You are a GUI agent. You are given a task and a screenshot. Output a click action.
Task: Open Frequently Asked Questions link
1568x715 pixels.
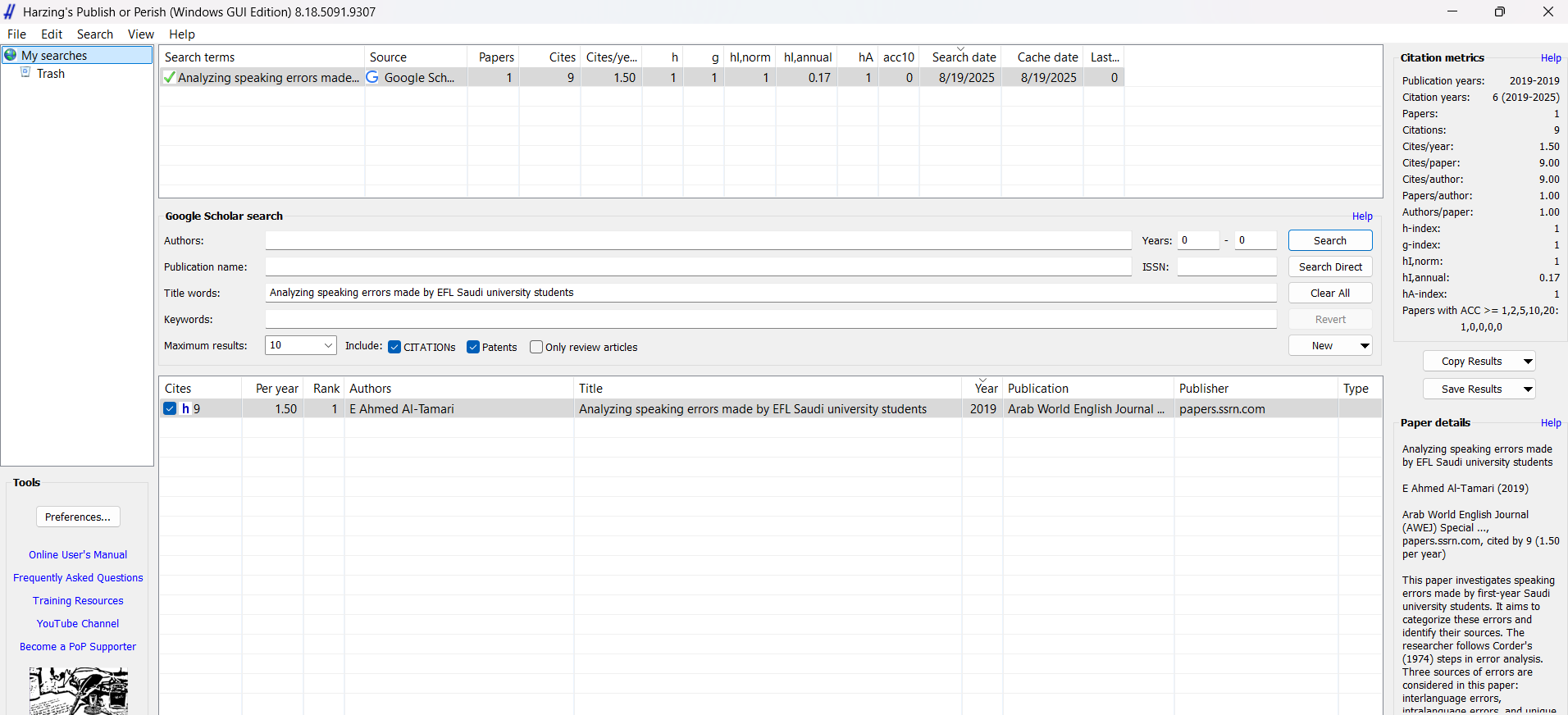(x=78, y=578)
